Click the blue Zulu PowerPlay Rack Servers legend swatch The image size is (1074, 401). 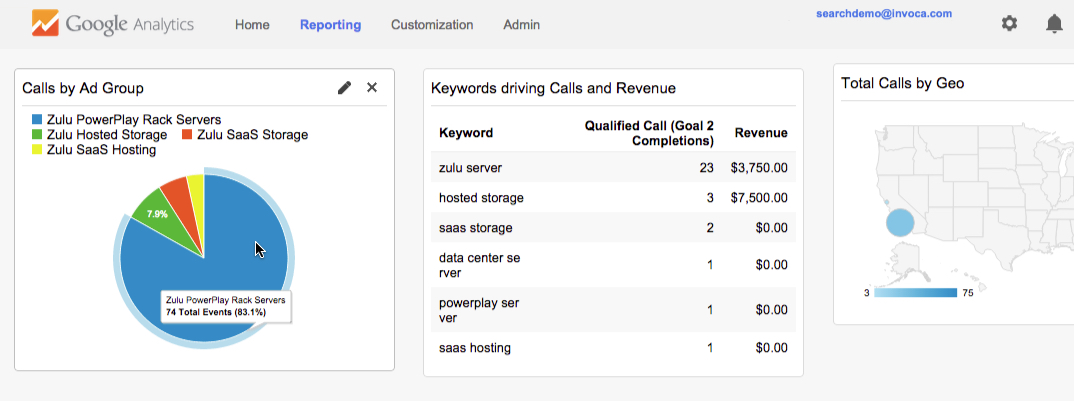coord(37,120)
